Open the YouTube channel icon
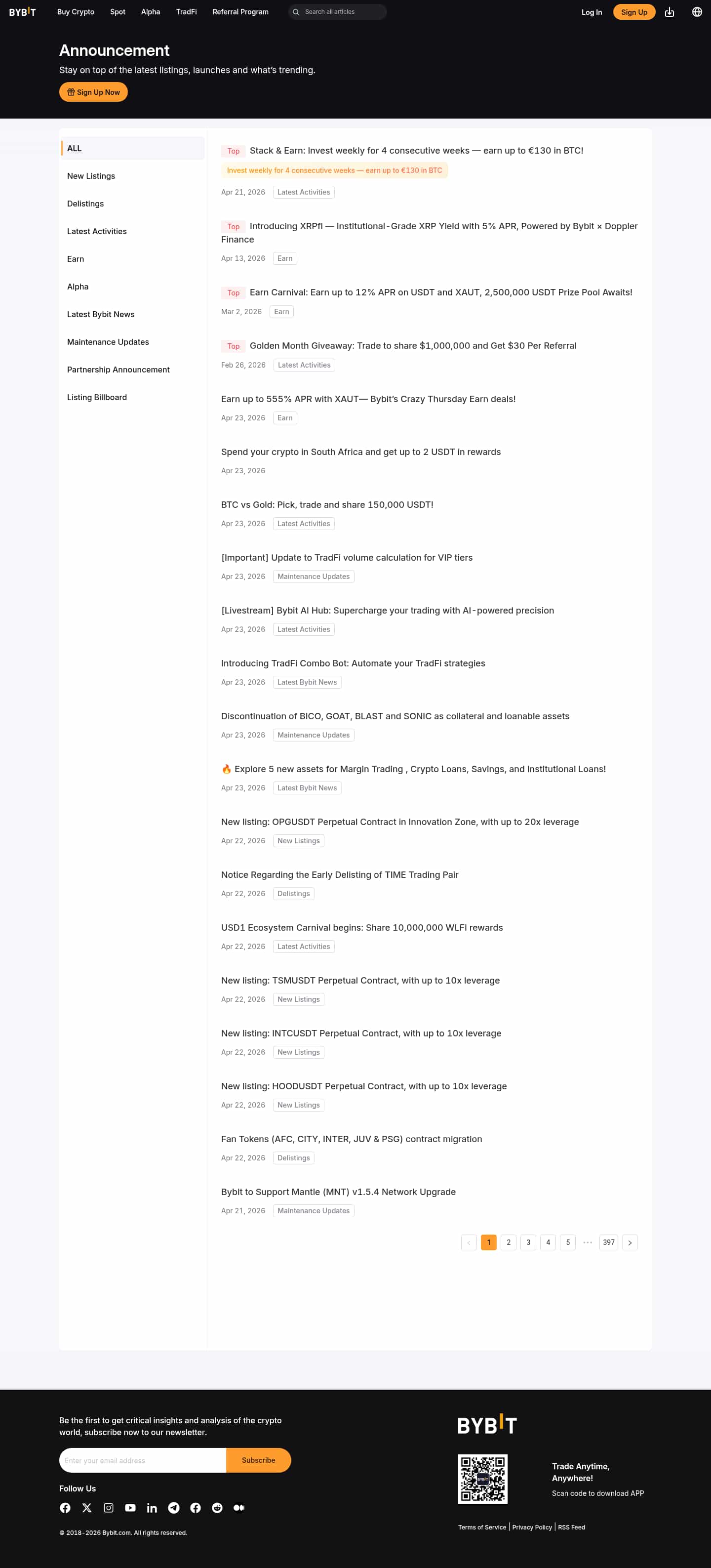 130,1508
